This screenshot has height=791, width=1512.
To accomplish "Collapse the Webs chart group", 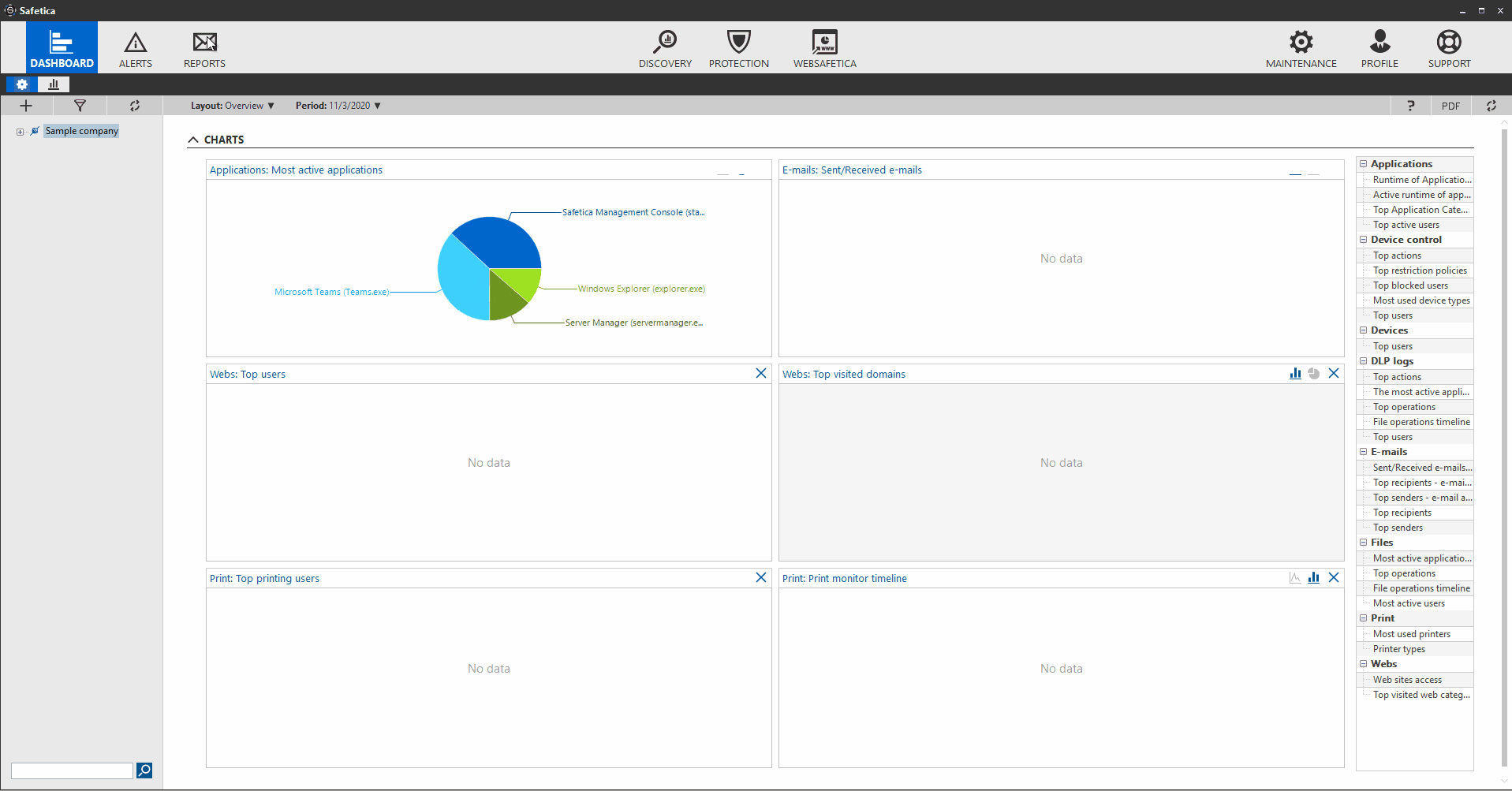I will tap(1363, 664).
